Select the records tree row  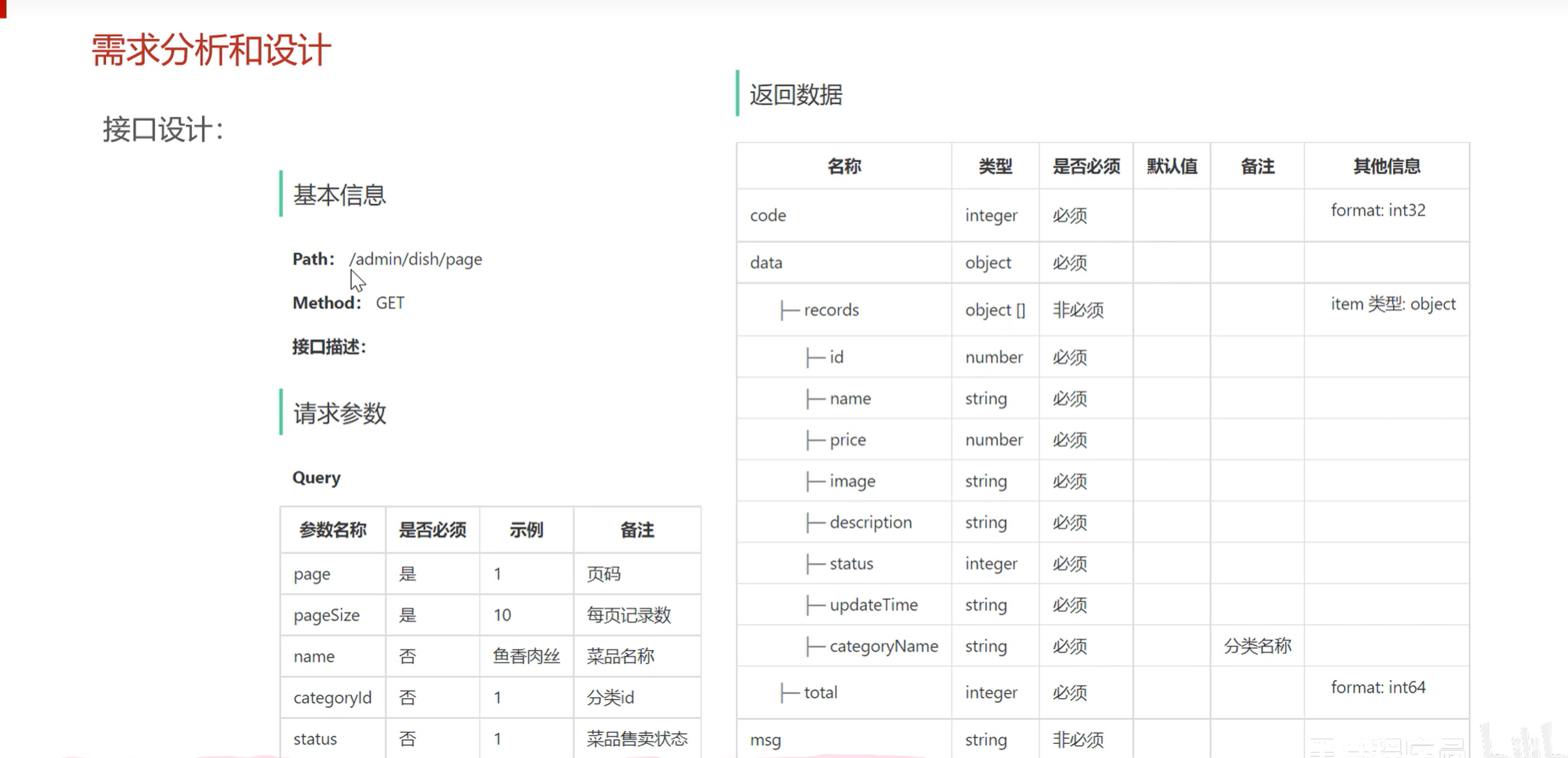831,310
